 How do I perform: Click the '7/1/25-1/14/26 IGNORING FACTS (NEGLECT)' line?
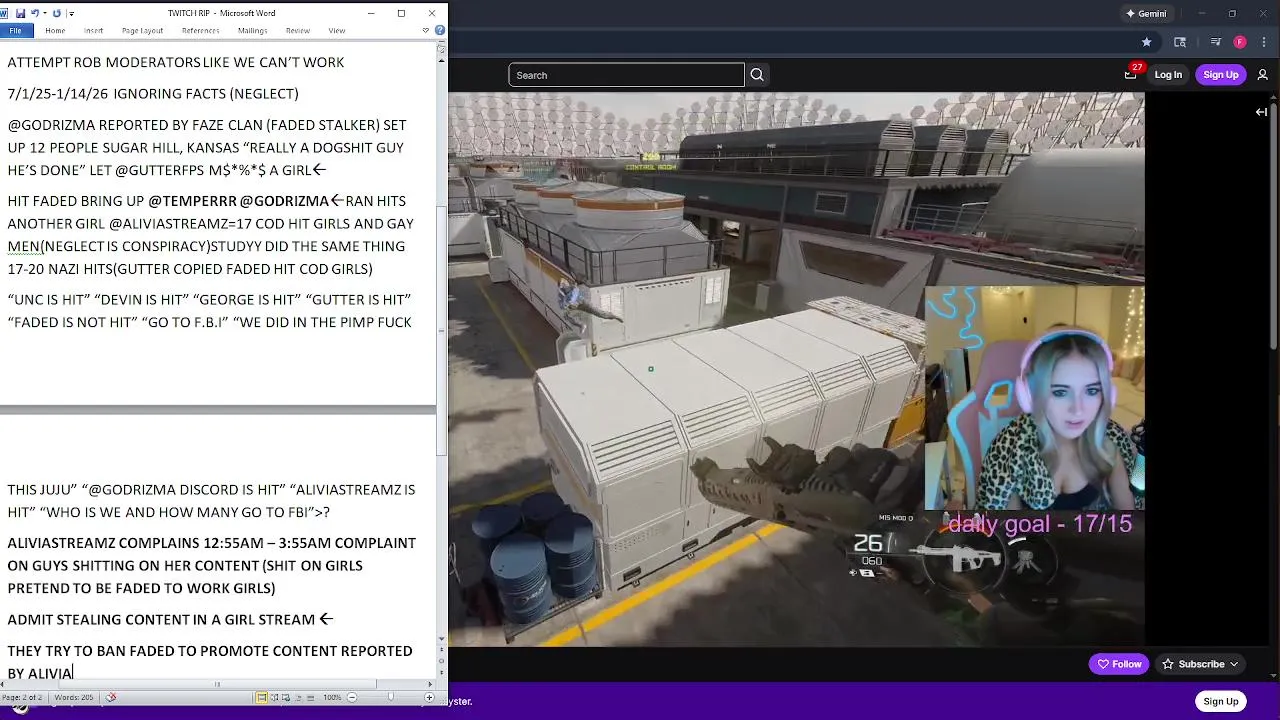click(153, 94)
